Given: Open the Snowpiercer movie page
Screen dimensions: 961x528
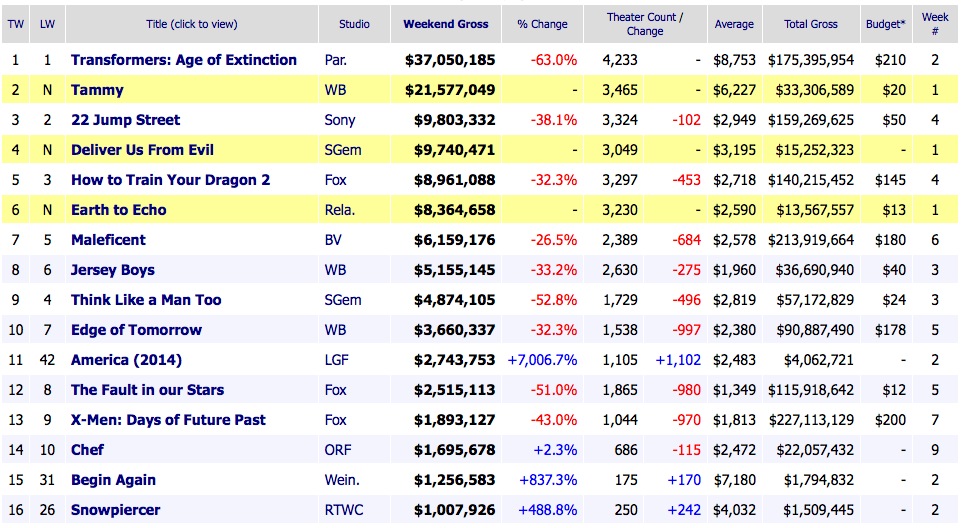Looking at the screenshot, I should pyautogui.click(x=115, y=510).
